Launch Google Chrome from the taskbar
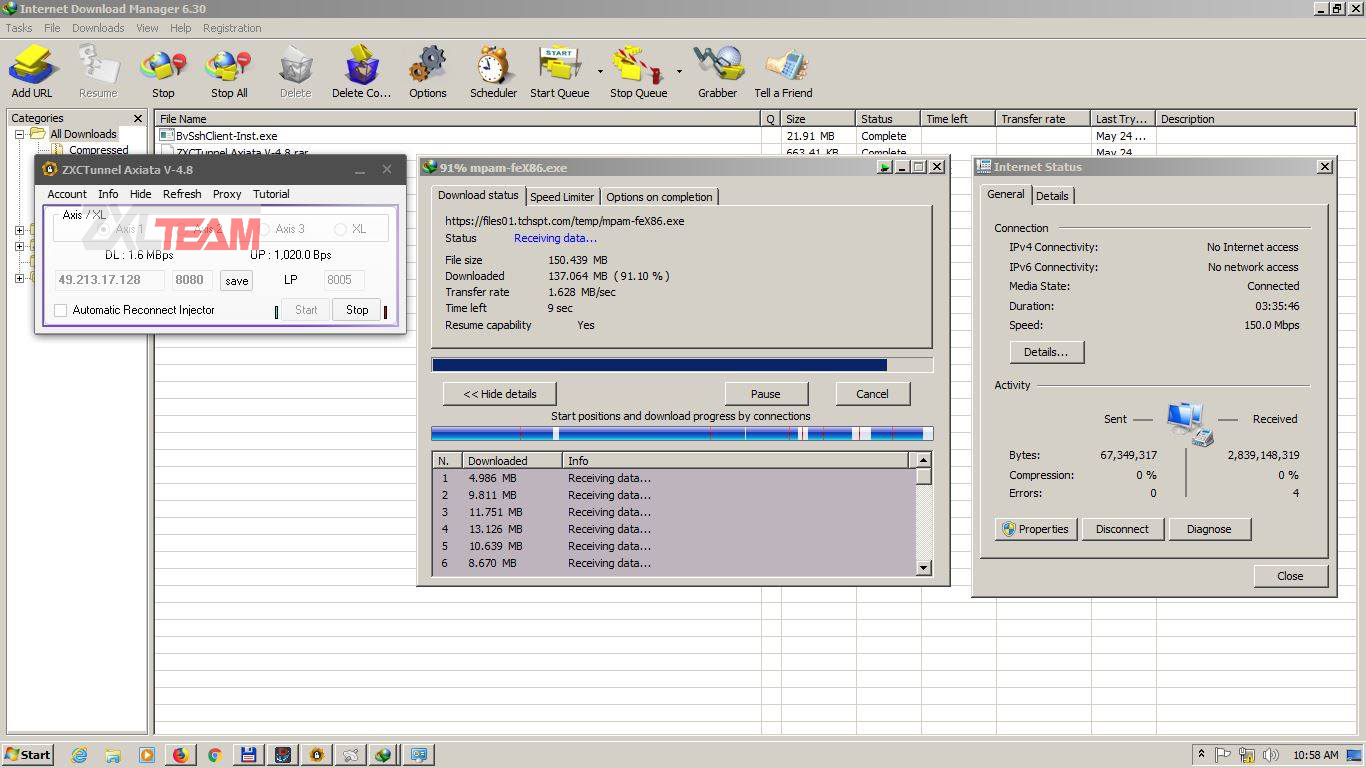 pos(215,755)
